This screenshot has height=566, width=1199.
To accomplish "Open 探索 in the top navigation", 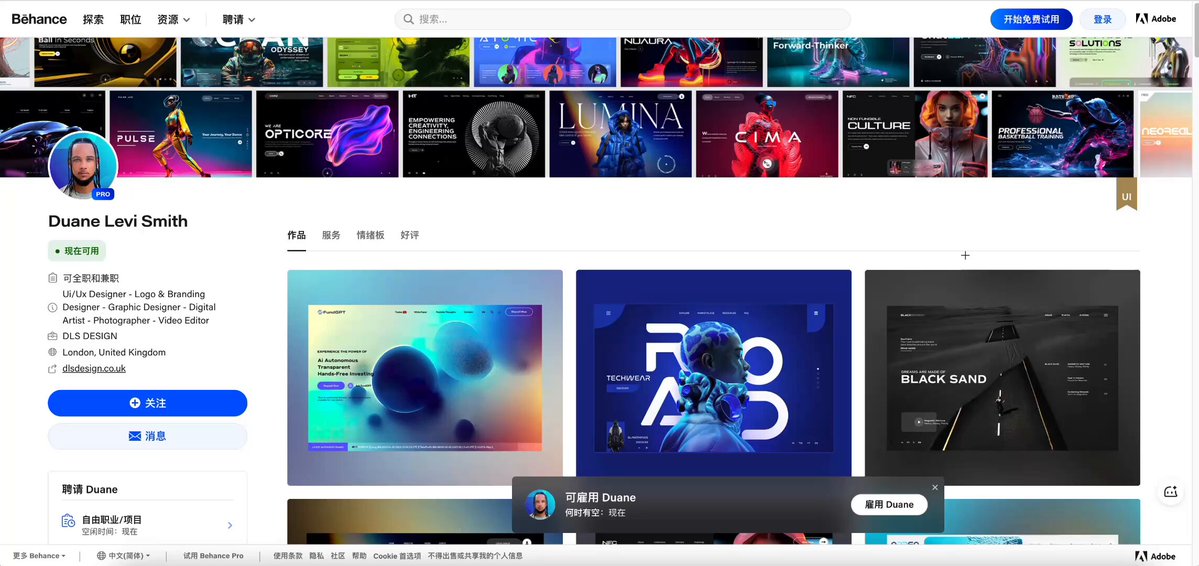I will click(93, 19).
